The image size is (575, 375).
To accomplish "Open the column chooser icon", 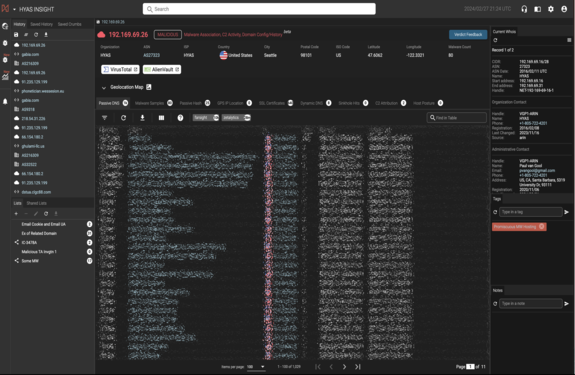I will (161, 118).
